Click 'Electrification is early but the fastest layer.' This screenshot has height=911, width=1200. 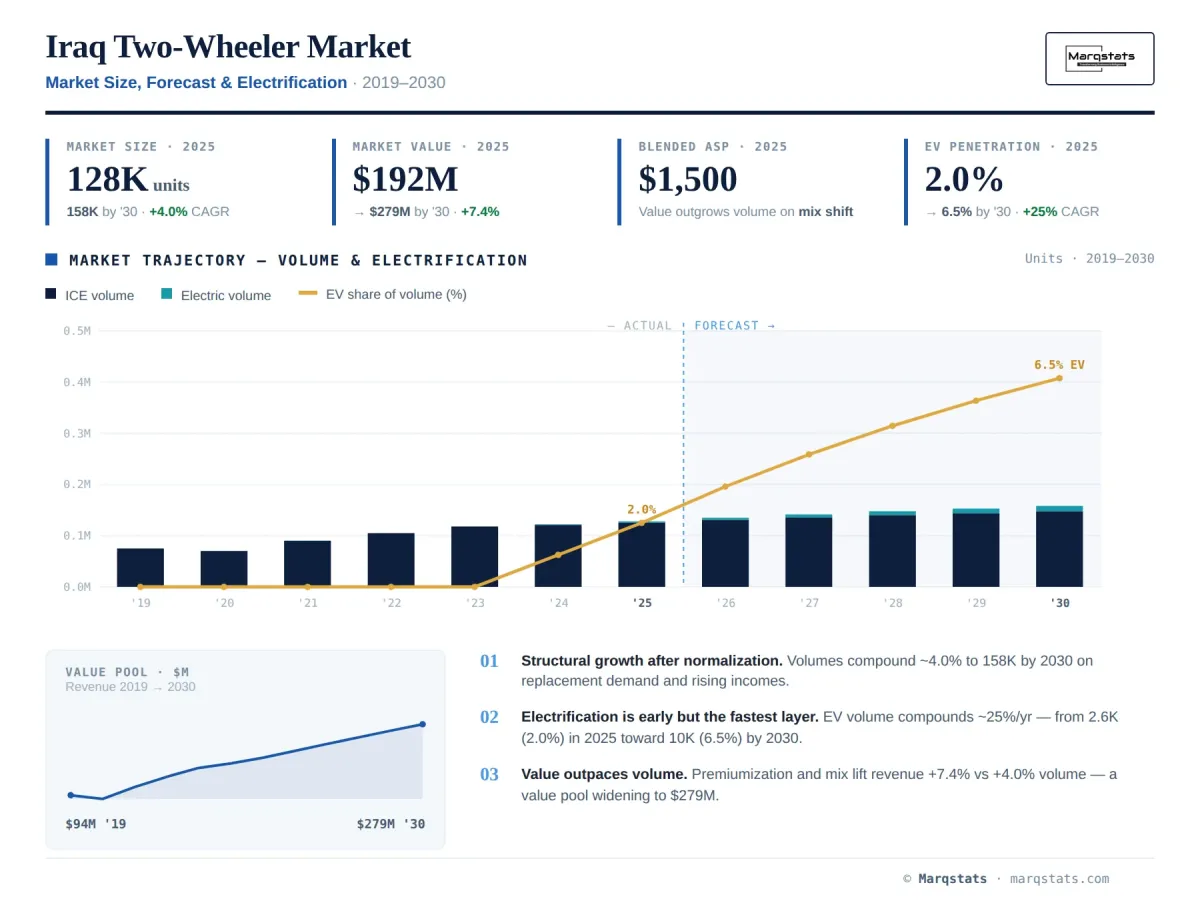tap(670, 717)
